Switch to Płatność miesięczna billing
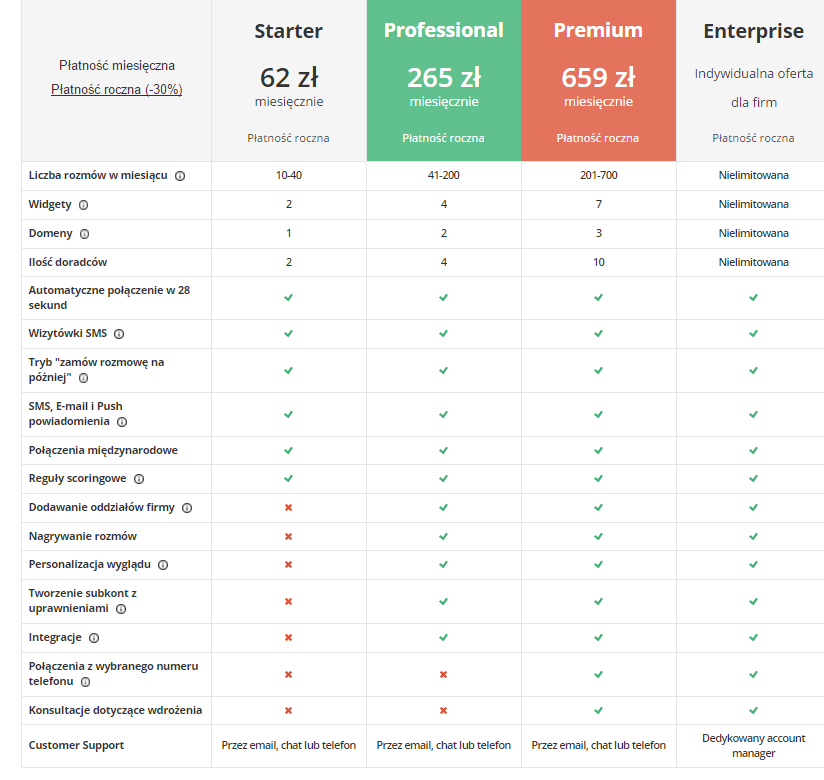824x780 pixels. coord(117,66)
